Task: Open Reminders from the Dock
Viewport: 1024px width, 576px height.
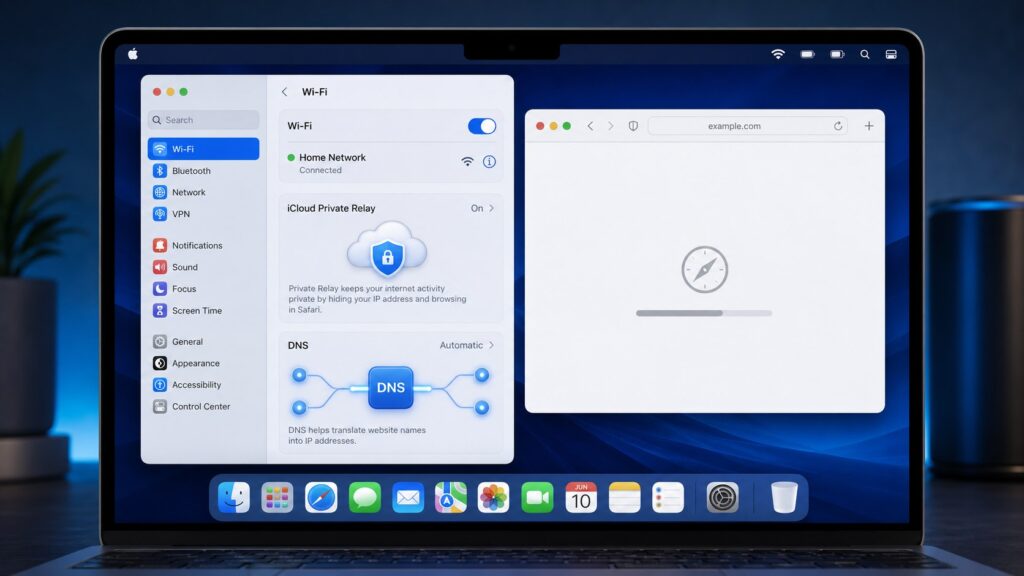Action: point(667,498)
